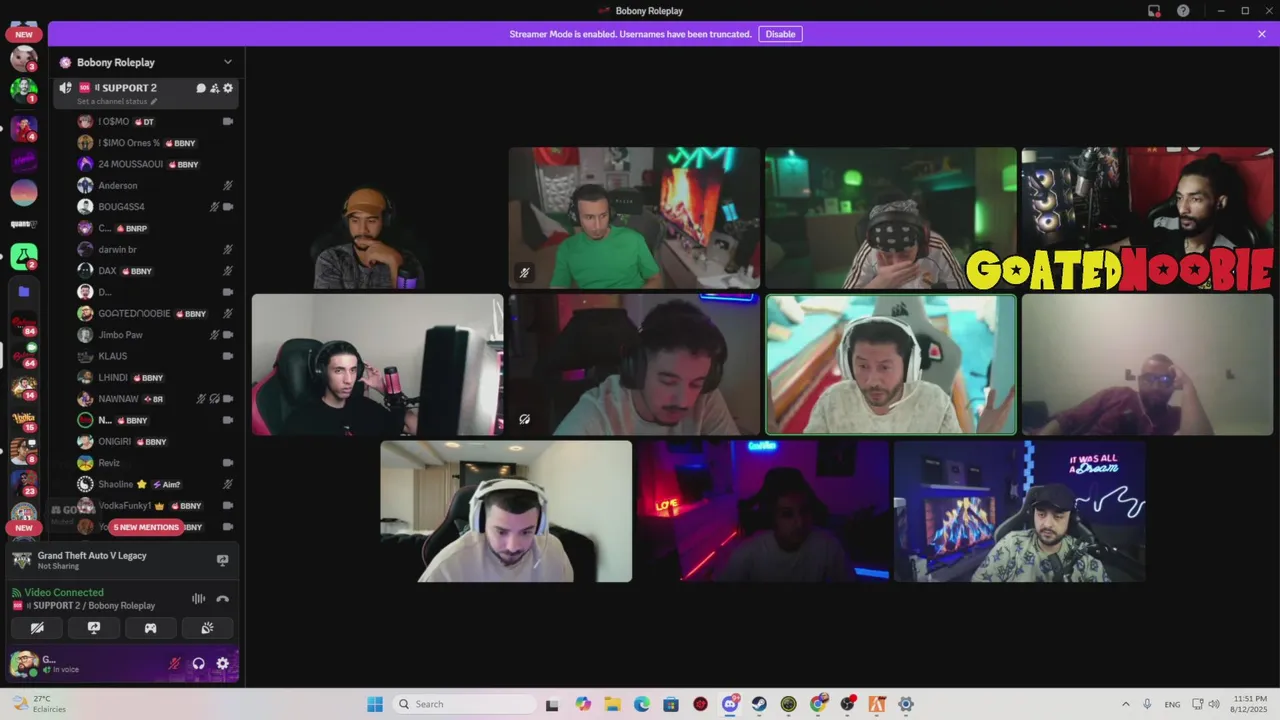Click invite people icon for SUPPORT 2
The height and width of the screenshot is (720, 1280).
[x=214, y=88]
